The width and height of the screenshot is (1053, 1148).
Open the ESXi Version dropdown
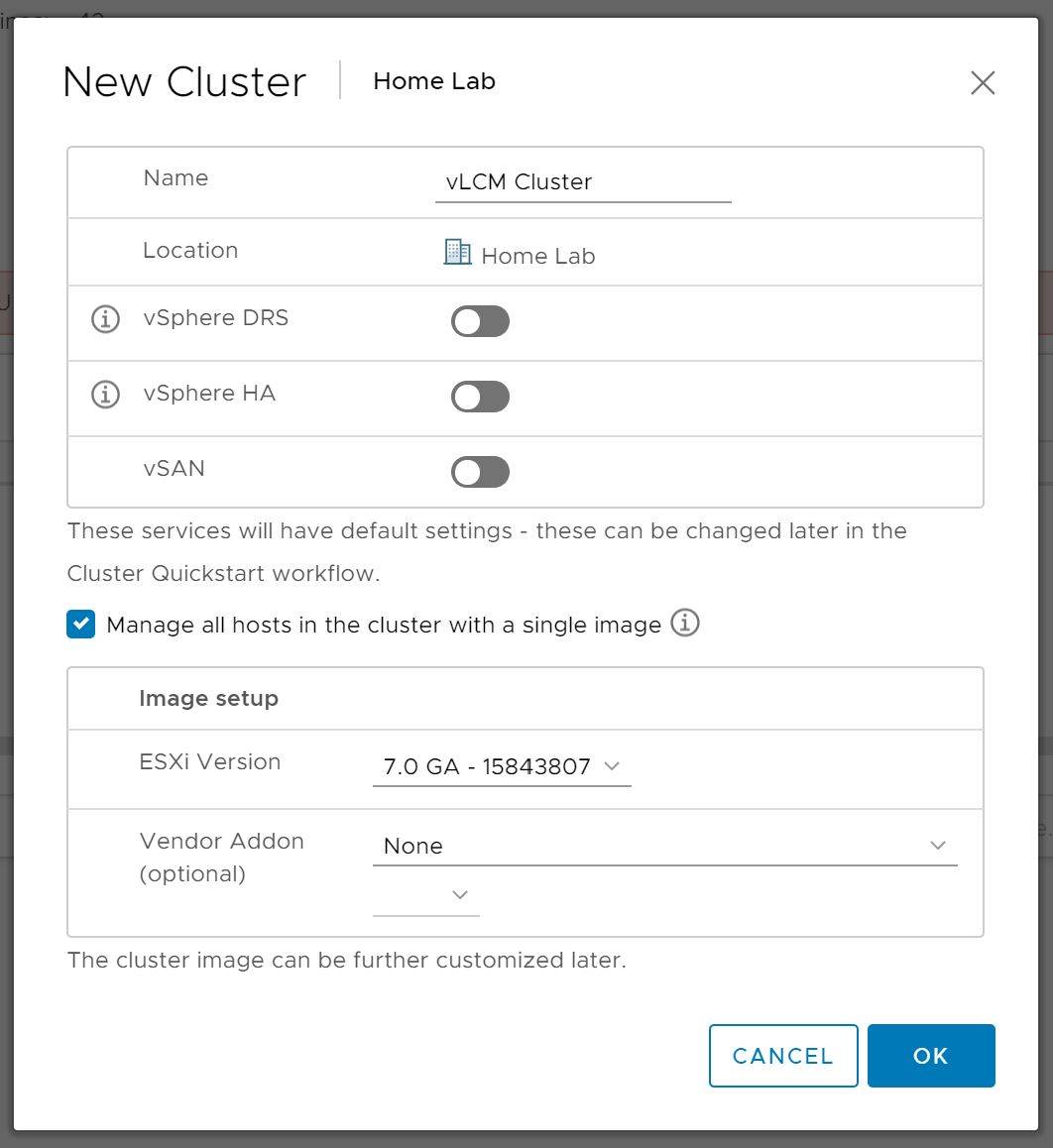tap(501, 765)
